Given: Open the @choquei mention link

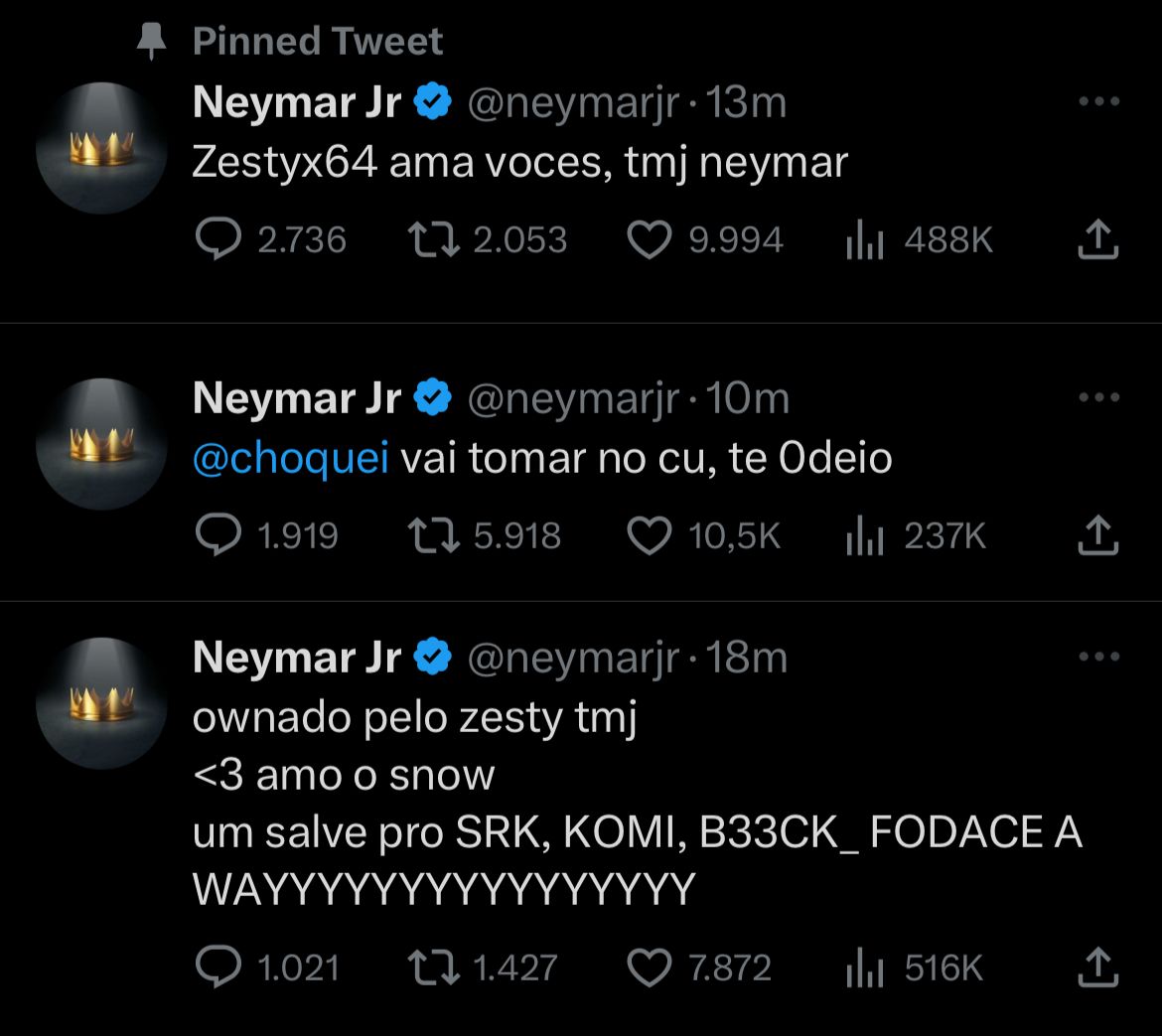Looking at the screenshot, I should click(x=290, y=459).
